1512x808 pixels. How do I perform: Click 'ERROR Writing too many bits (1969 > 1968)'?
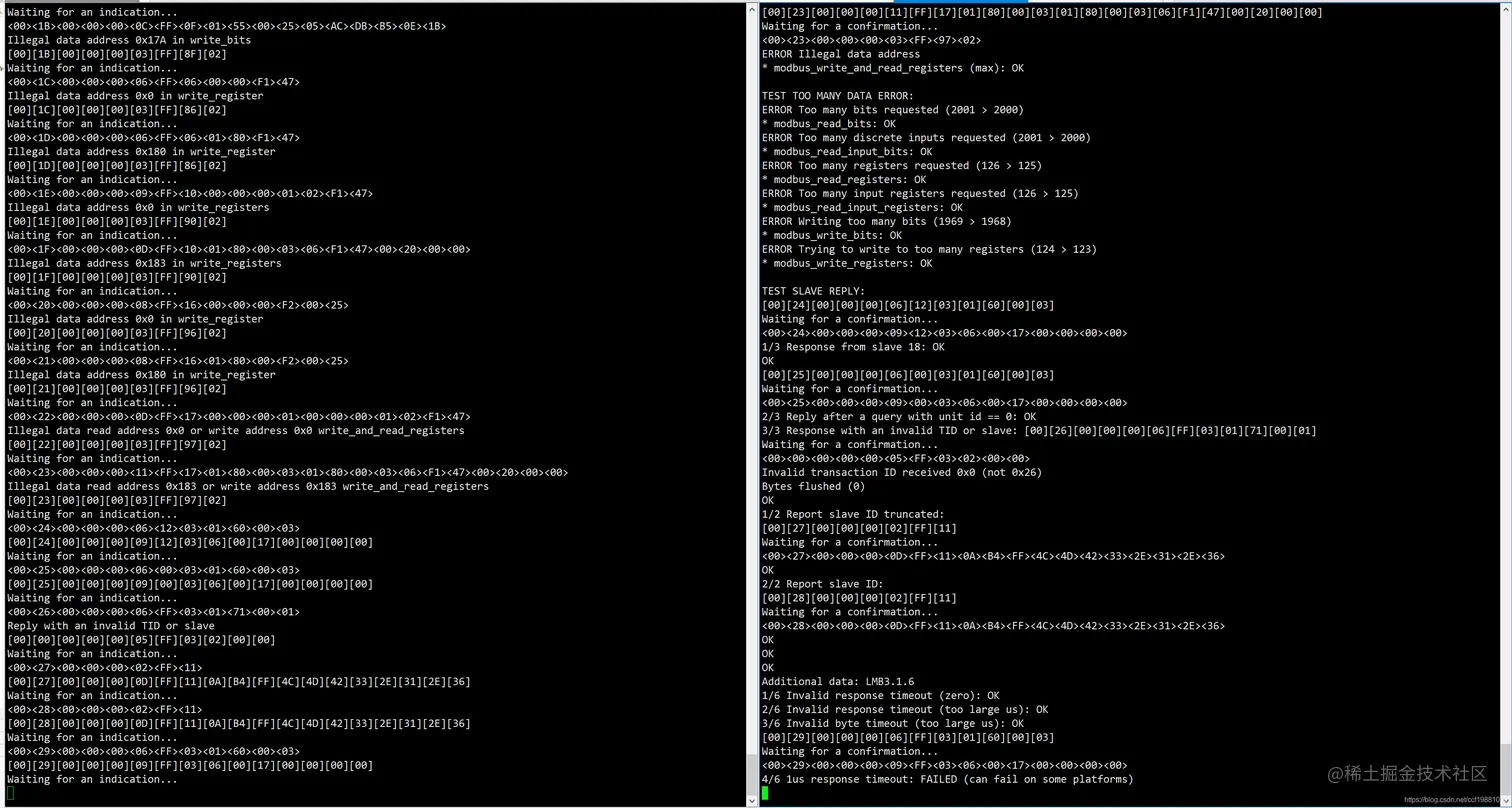[x=887, y=222]
